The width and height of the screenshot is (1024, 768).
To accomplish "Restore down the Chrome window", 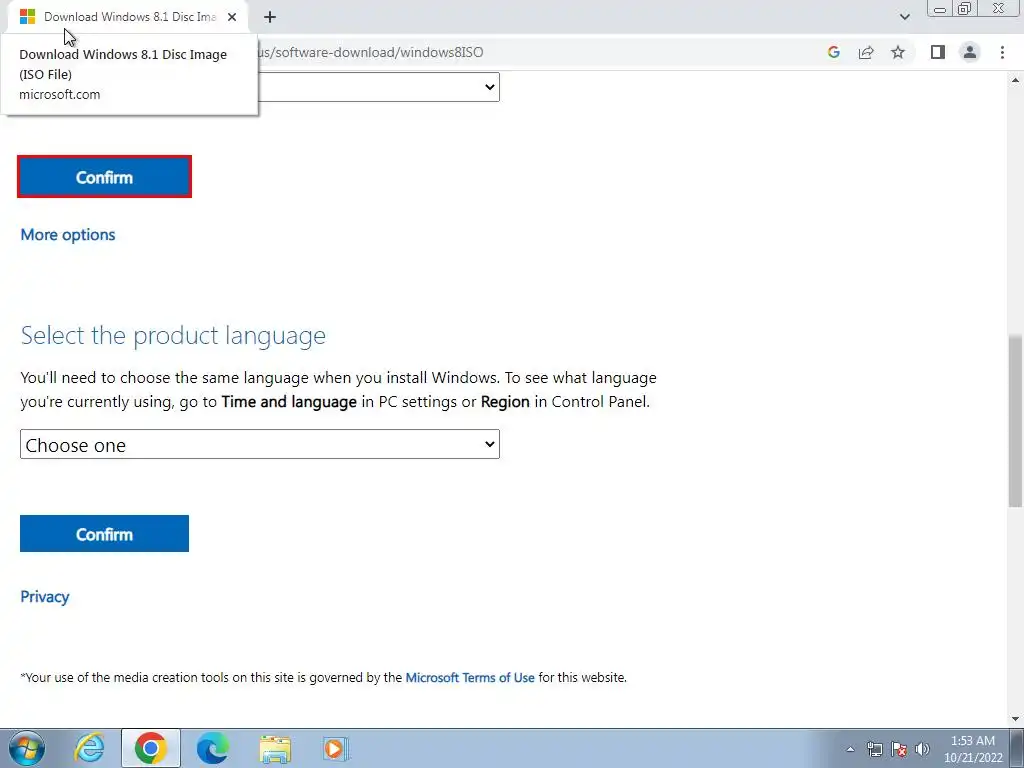I will [x=965, y=9].
